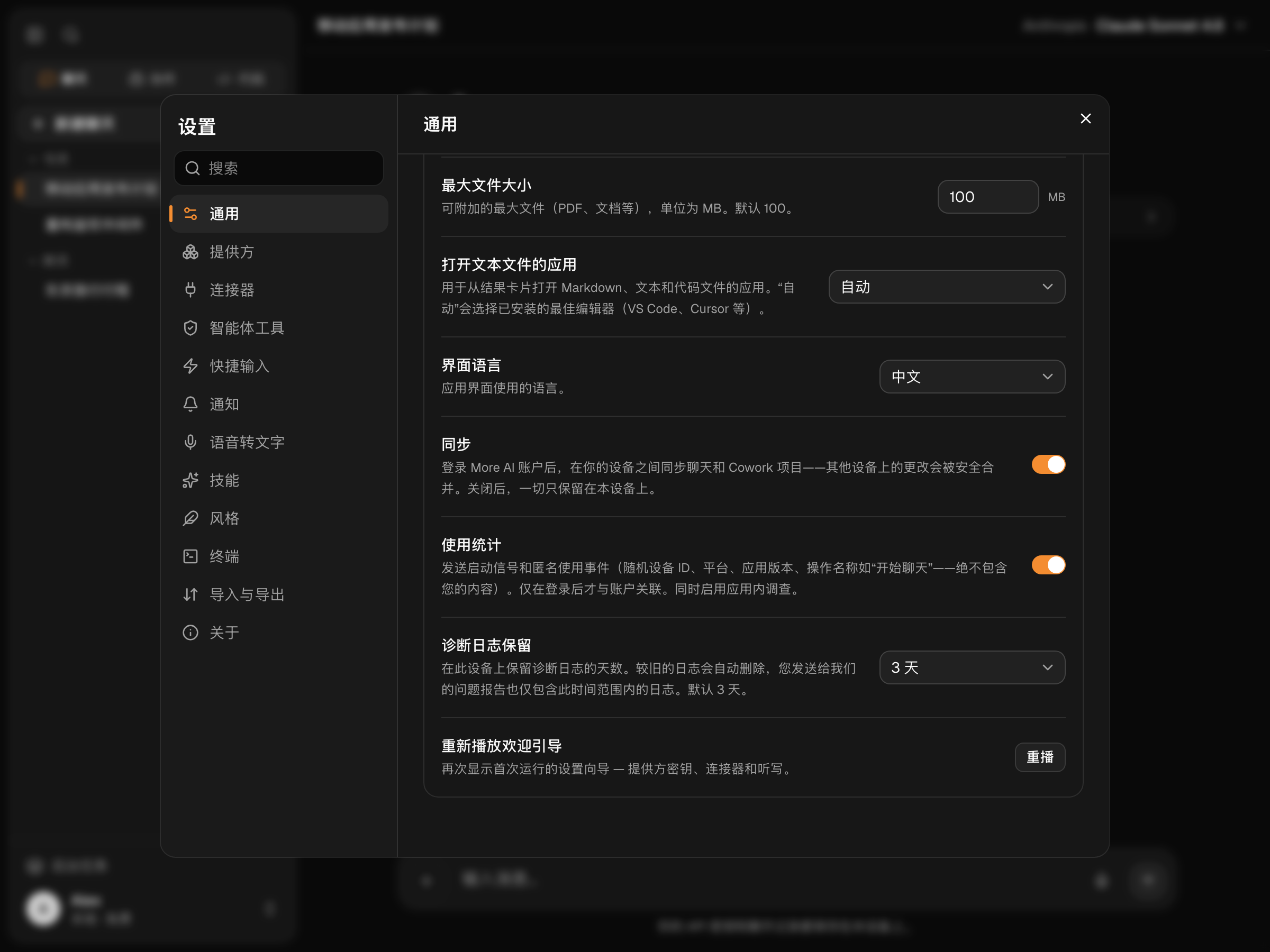
Task: Click the sliders icon next to 通用
Action: pos(190,214)
